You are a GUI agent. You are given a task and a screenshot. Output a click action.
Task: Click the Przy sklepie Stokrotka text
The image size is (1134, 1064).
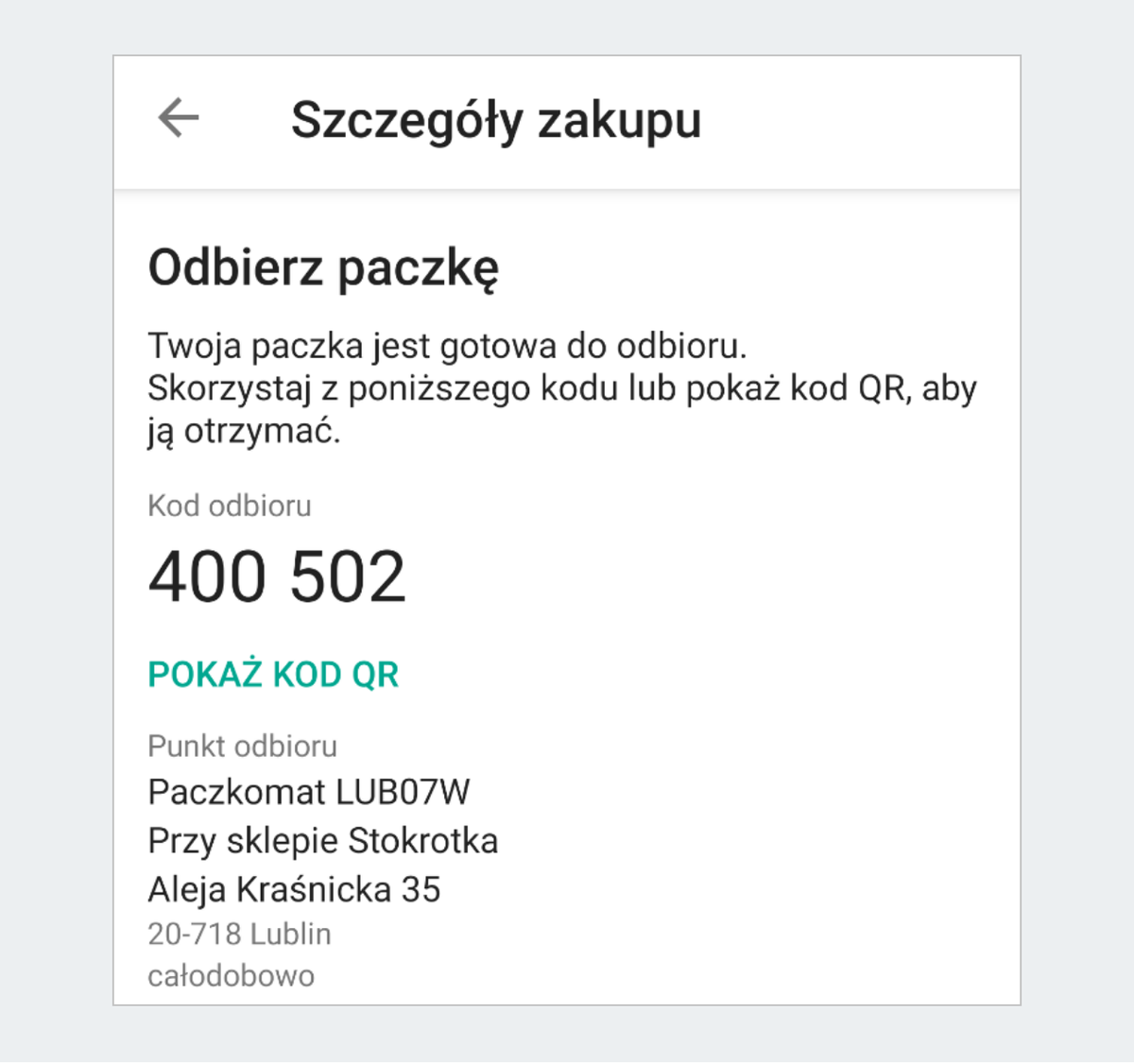click(x=323, y=840)
